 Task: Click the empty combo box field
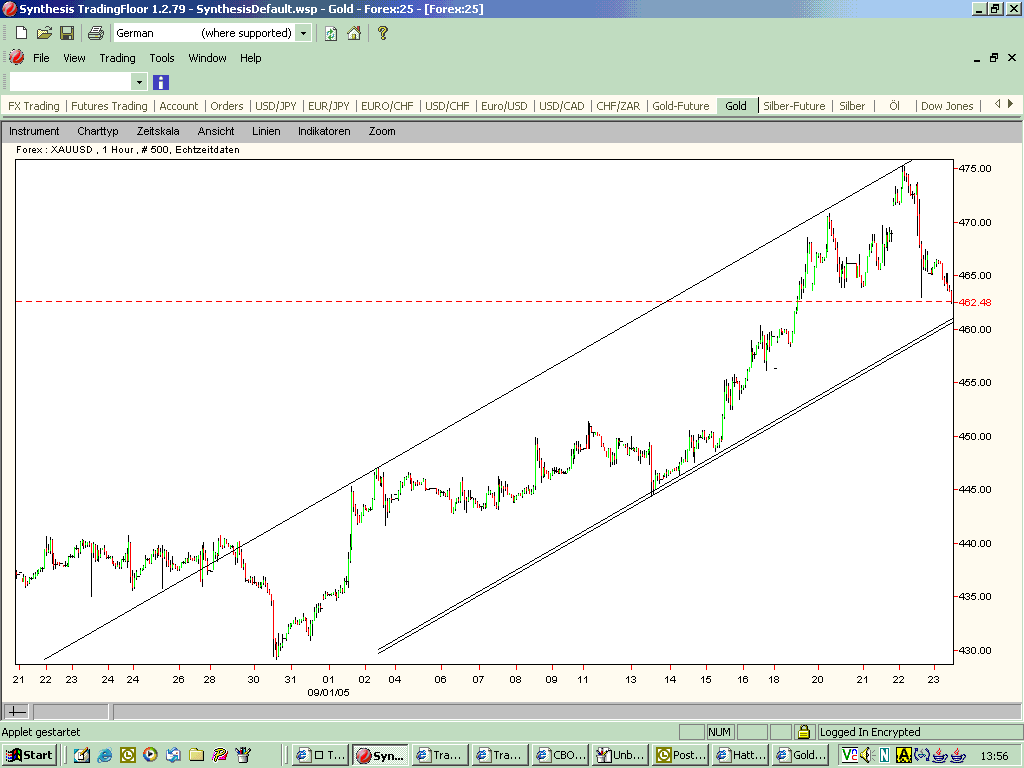(71, 82)
